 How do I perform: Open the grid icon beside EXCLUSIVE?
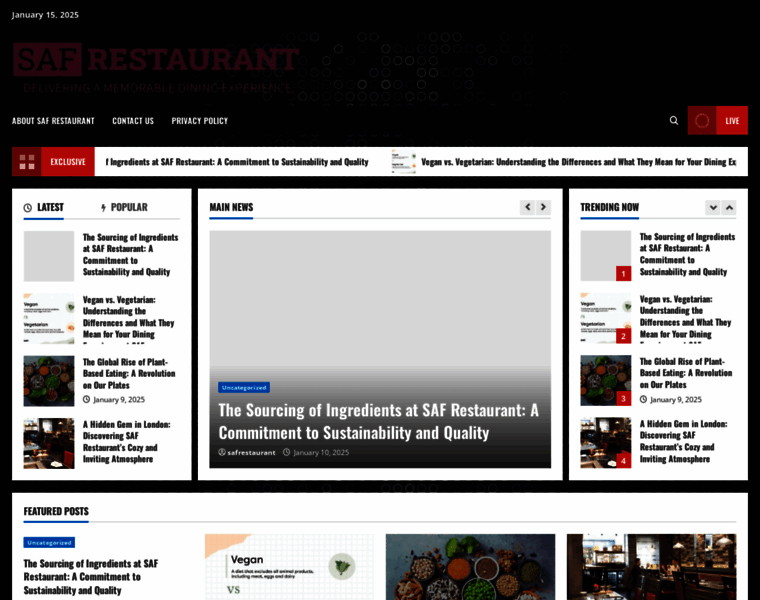coord(27,162)
